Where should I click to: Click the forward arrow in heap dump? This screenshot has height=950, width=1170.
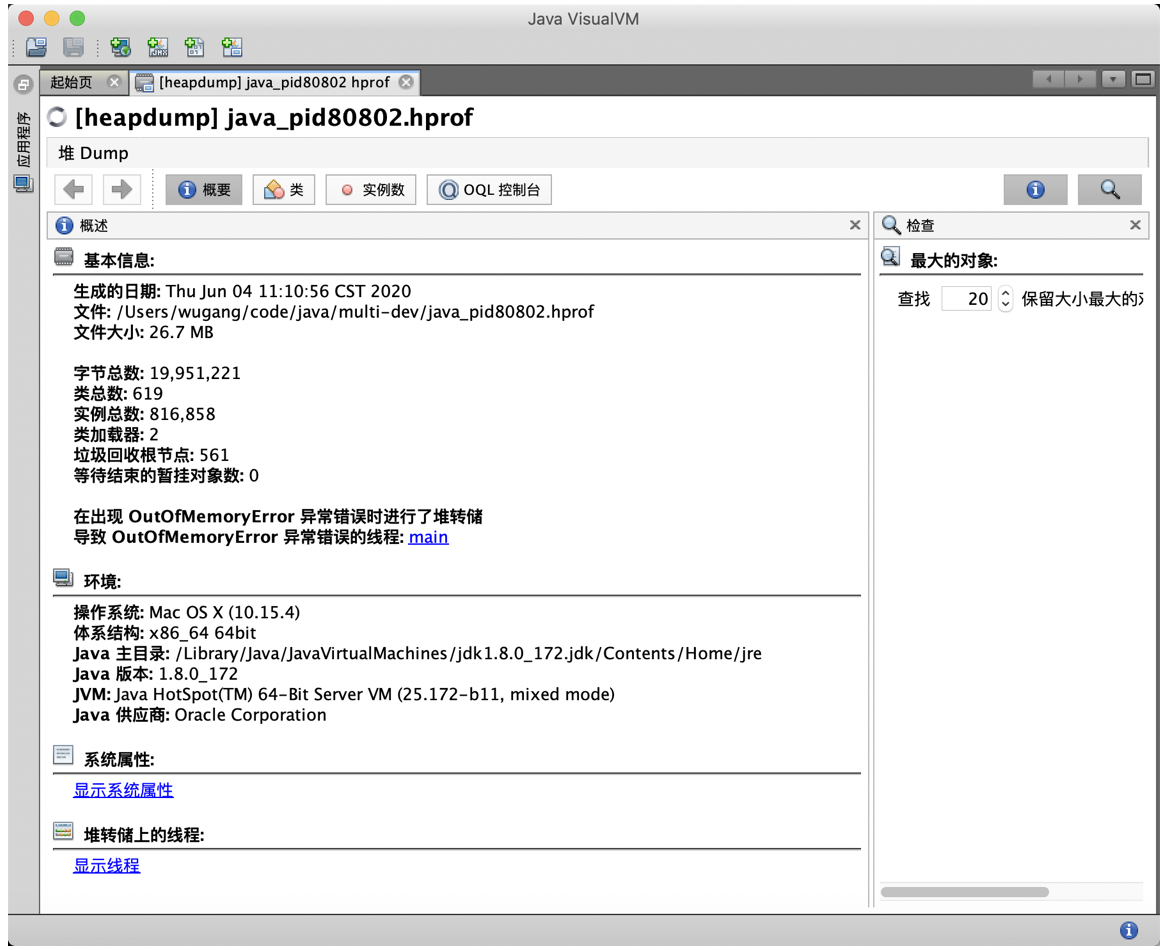click(122, 190)
